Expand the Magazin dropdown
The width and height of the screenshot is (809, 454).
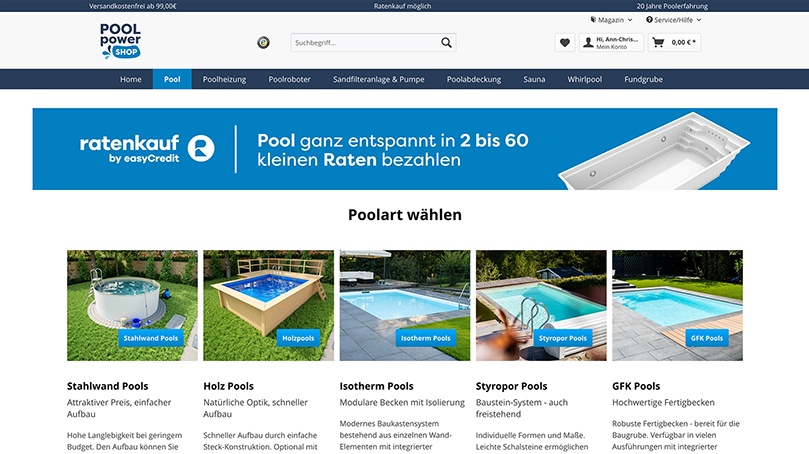pyautogui.click(x=610, y=19)
